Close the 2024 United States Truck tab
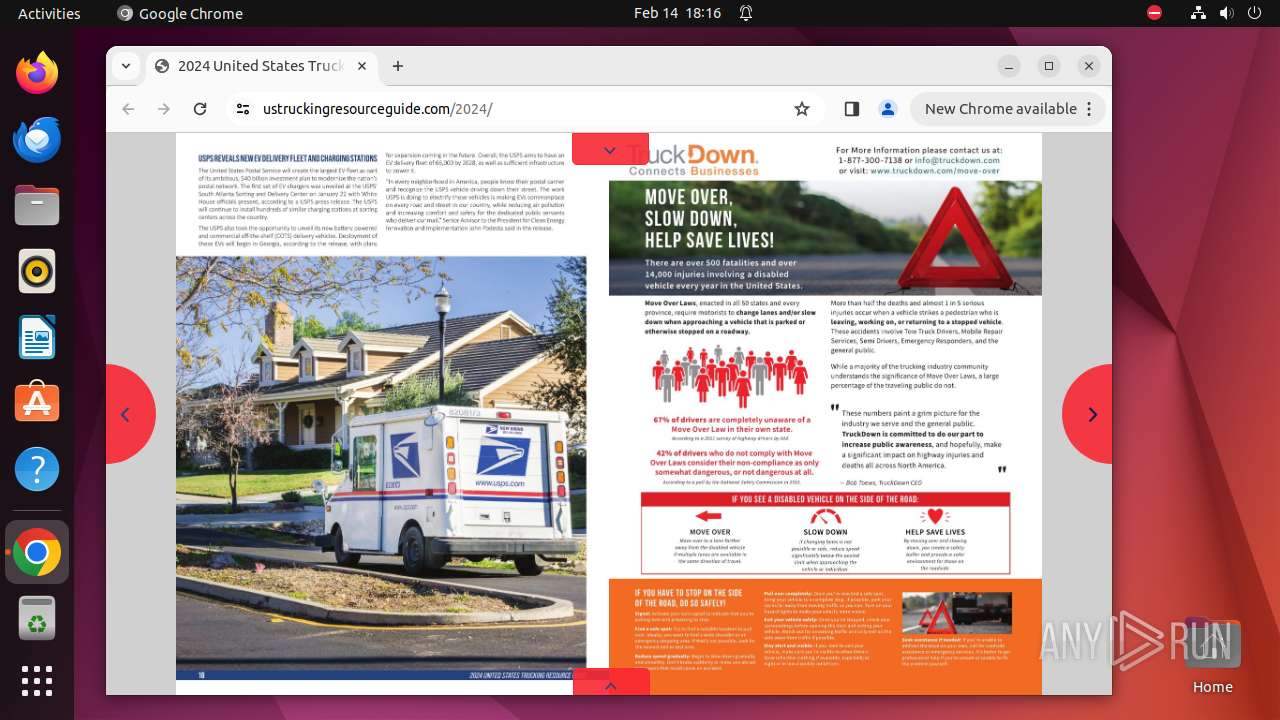This screenshot has width=1280, height=720. pyautogui.click(x=361, y=66)
